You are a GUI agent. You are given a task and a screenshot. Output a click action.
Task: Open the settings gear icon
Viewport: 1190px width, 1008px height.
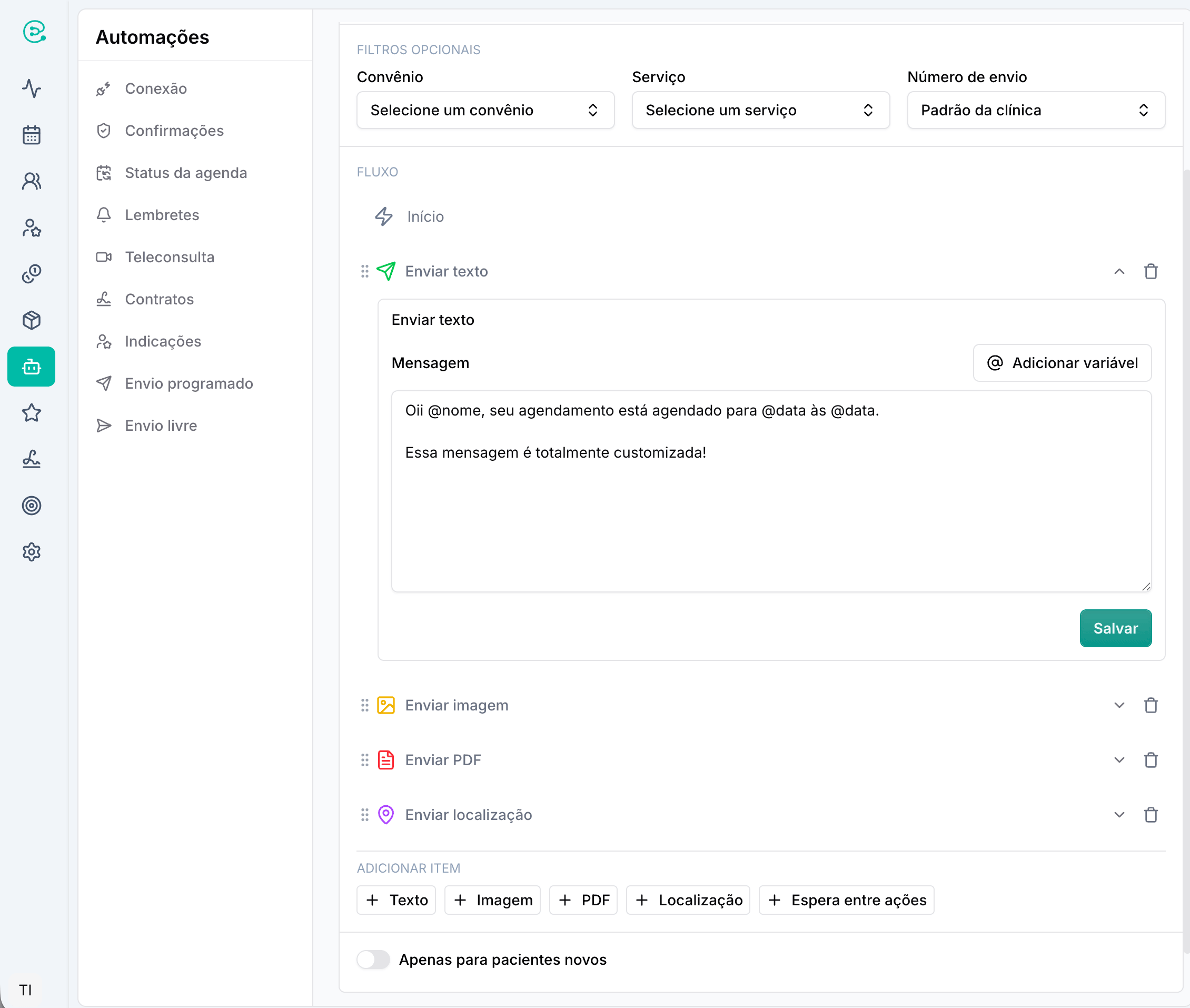[x=32, y=551]
